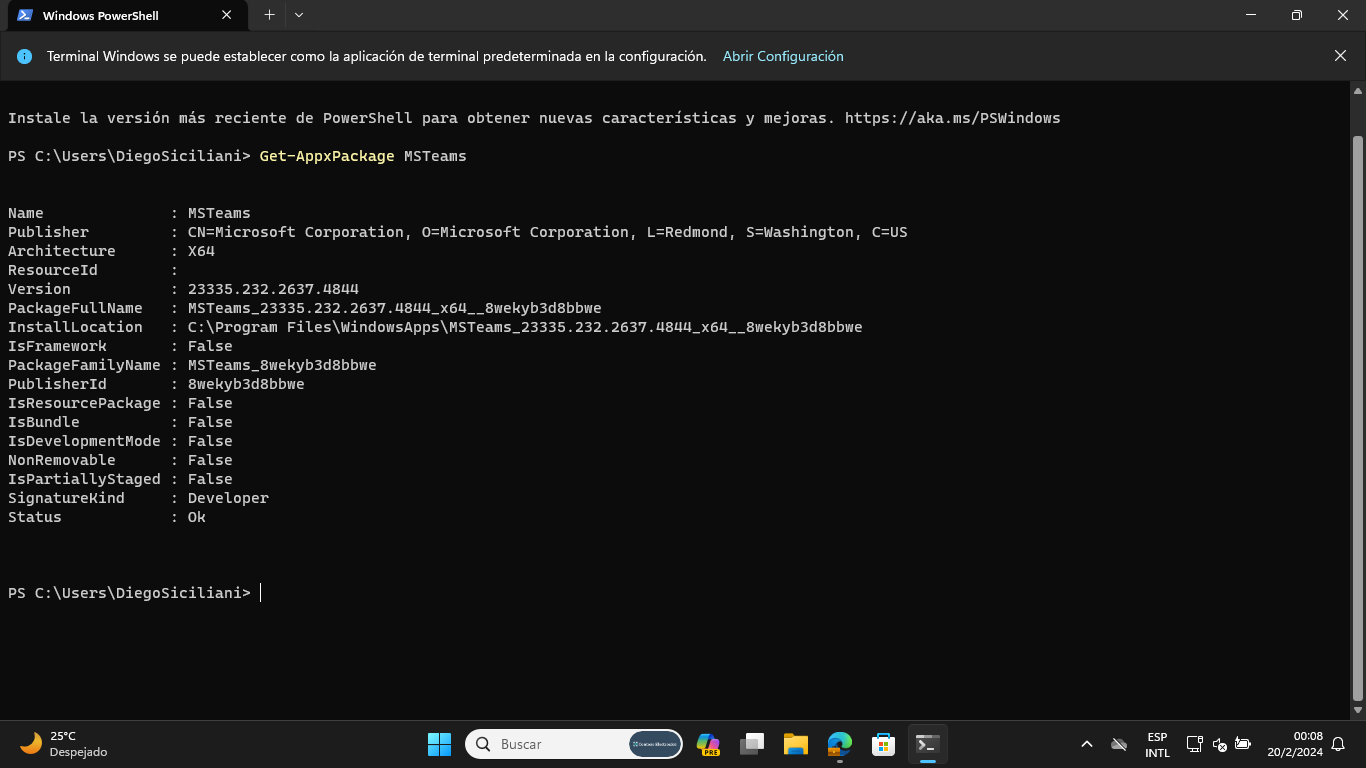Viewport: 1366px width, 768px height.
Task: Click the InstallLocation path value
Action: [x=525, y=327]
